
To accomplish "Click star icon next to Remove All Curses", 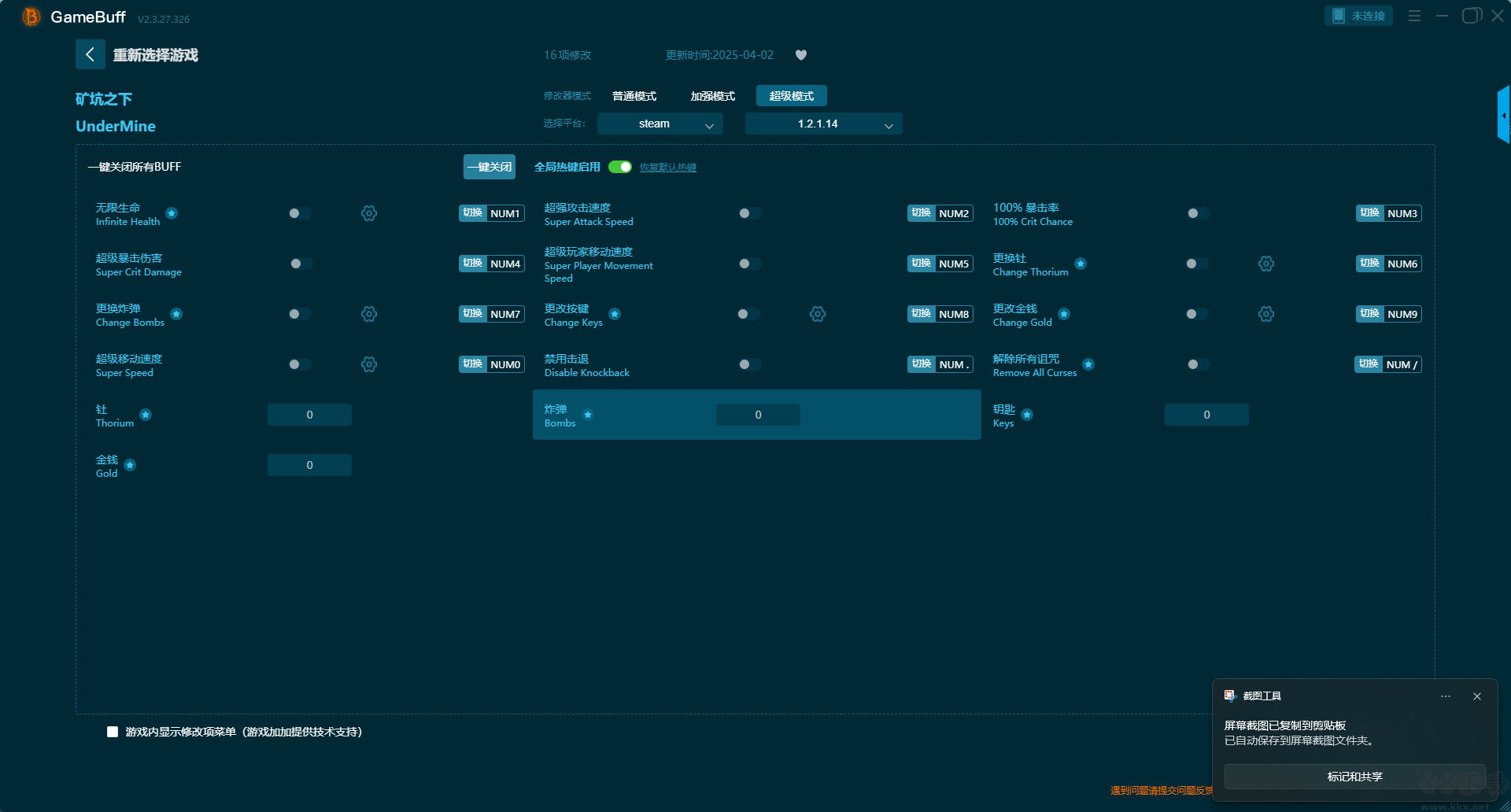I will (1088, 364).
